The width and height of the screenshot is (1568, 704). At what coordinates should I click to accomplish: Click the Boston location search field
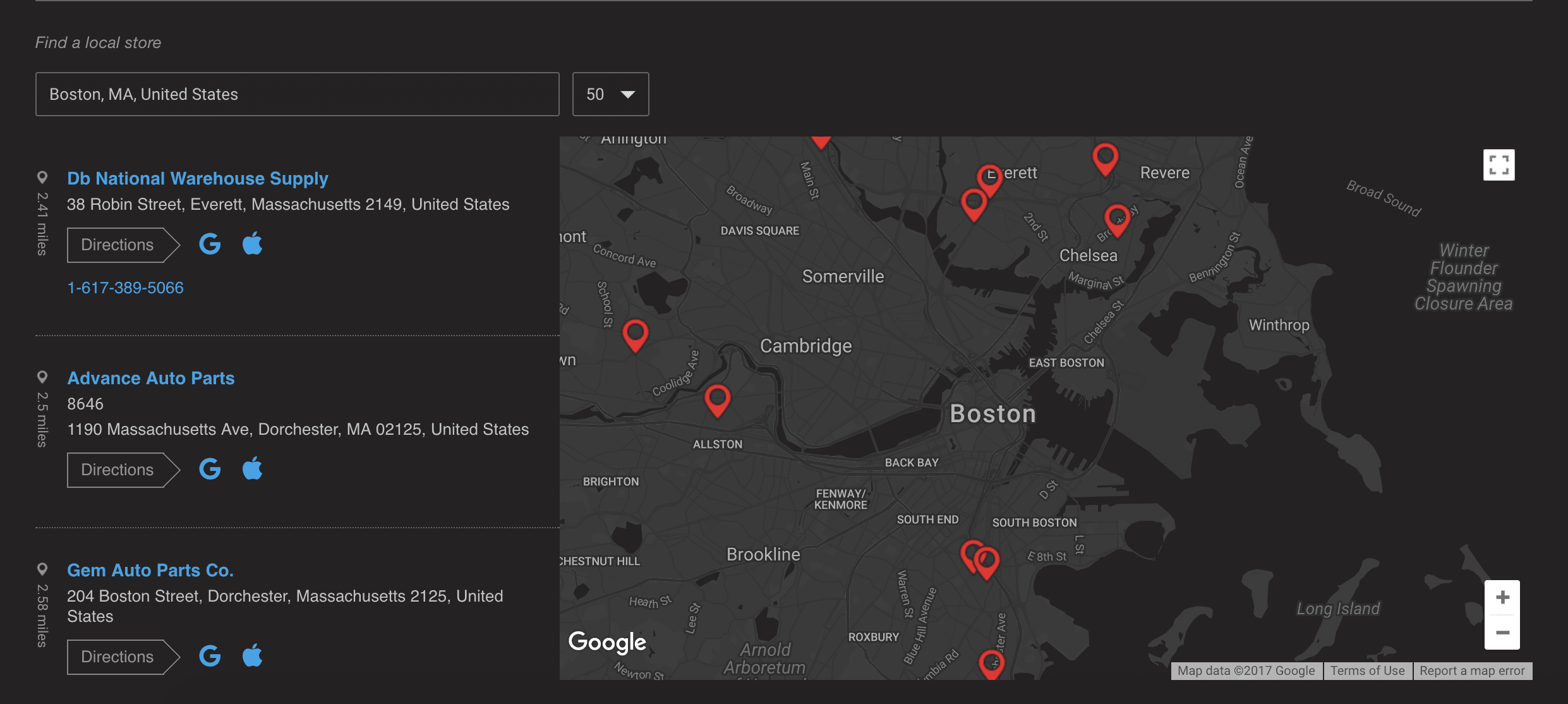[x=297, y=94]
